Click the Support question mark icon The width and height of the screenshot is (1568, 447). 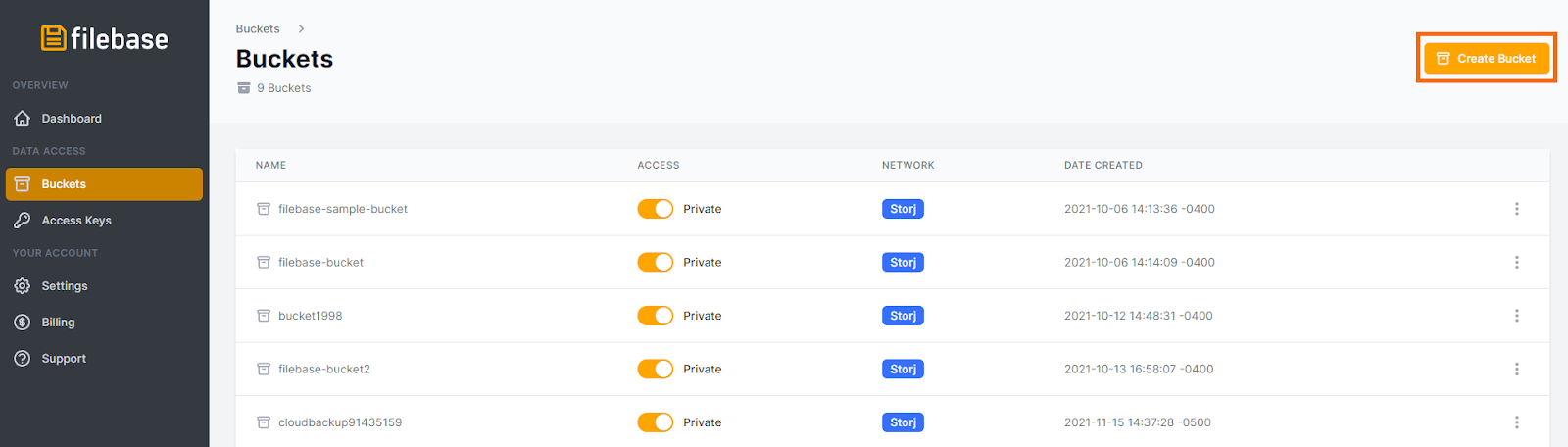click(x=23, y=359)
